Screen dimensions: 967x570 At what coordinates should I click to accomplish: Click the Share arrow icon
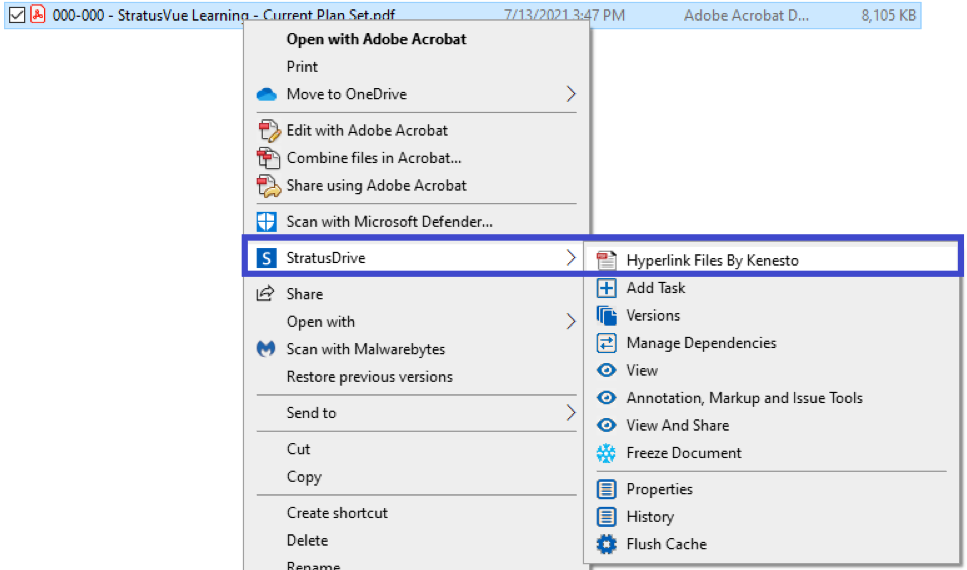[x=265, y=294]
